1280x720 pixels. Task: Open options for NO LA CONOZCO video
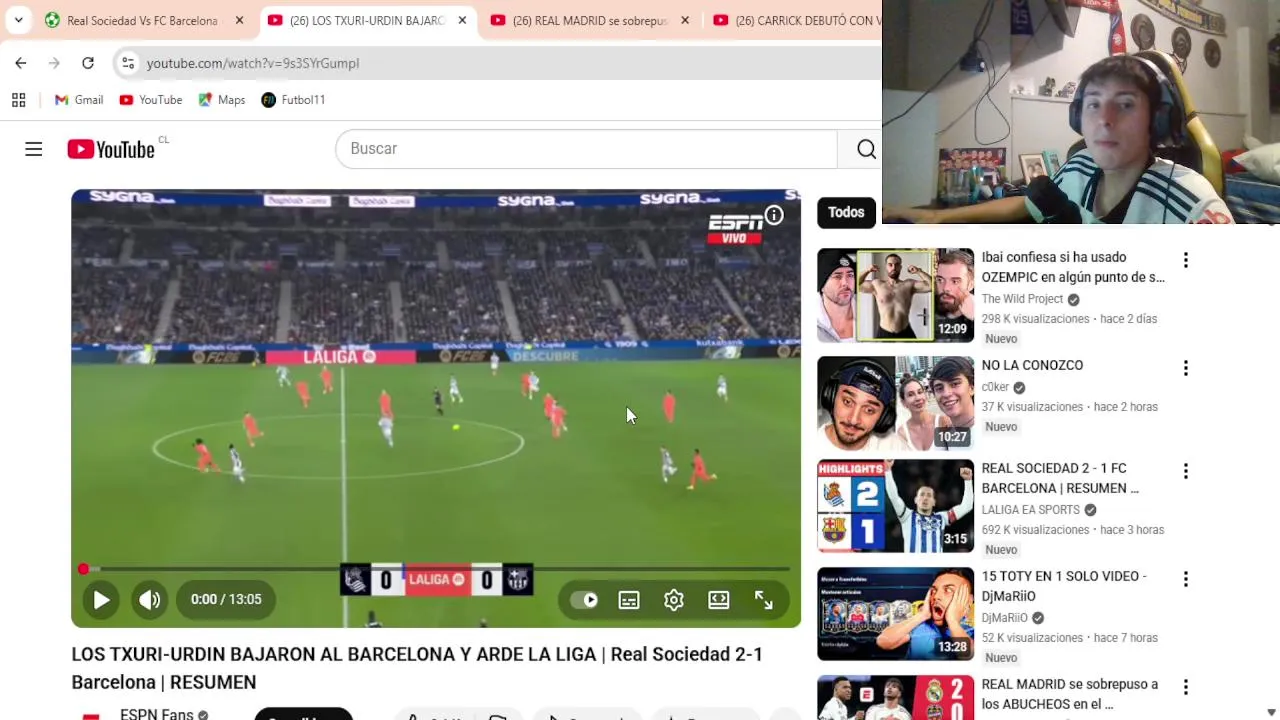point(1186,368)
